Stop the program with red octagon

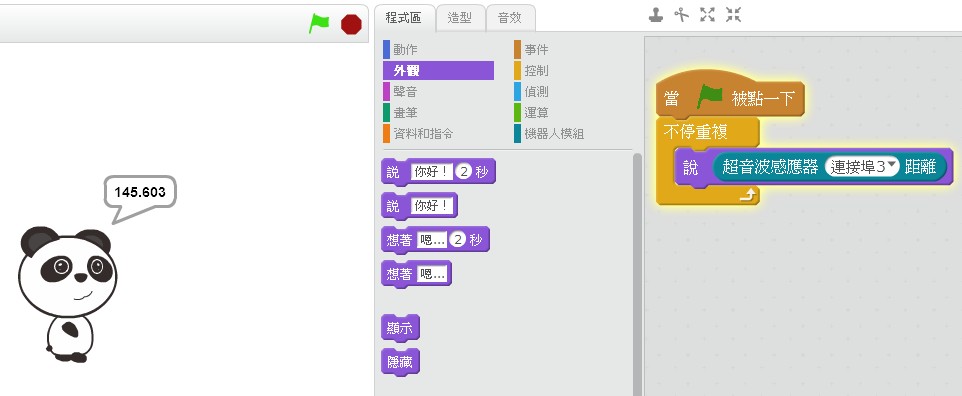(x=351, y=25)
